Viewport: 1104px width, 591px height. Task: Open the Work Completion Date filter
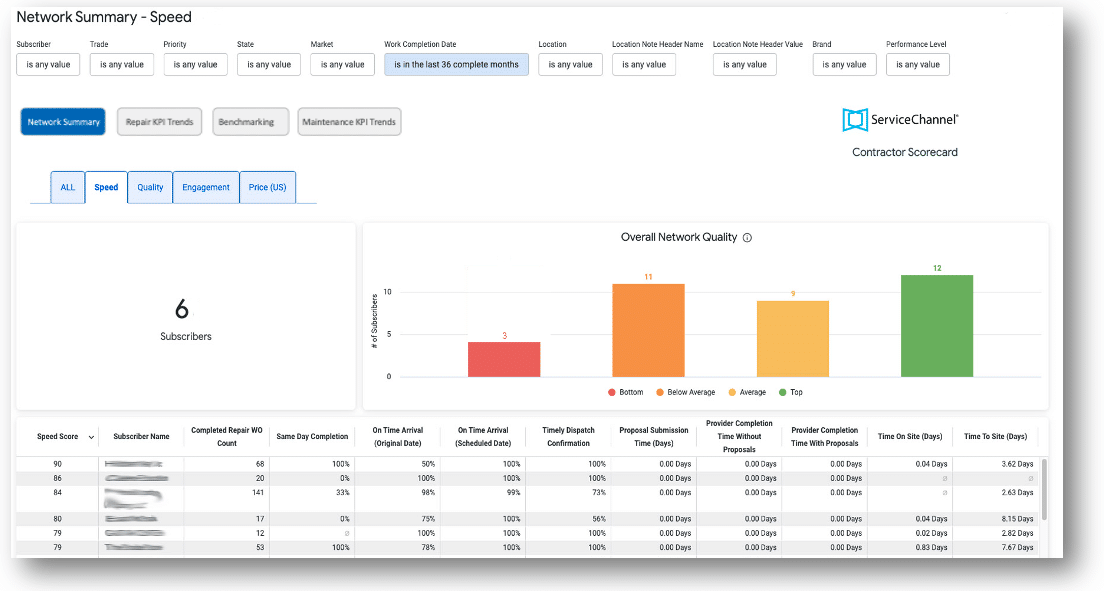point(456,63)
